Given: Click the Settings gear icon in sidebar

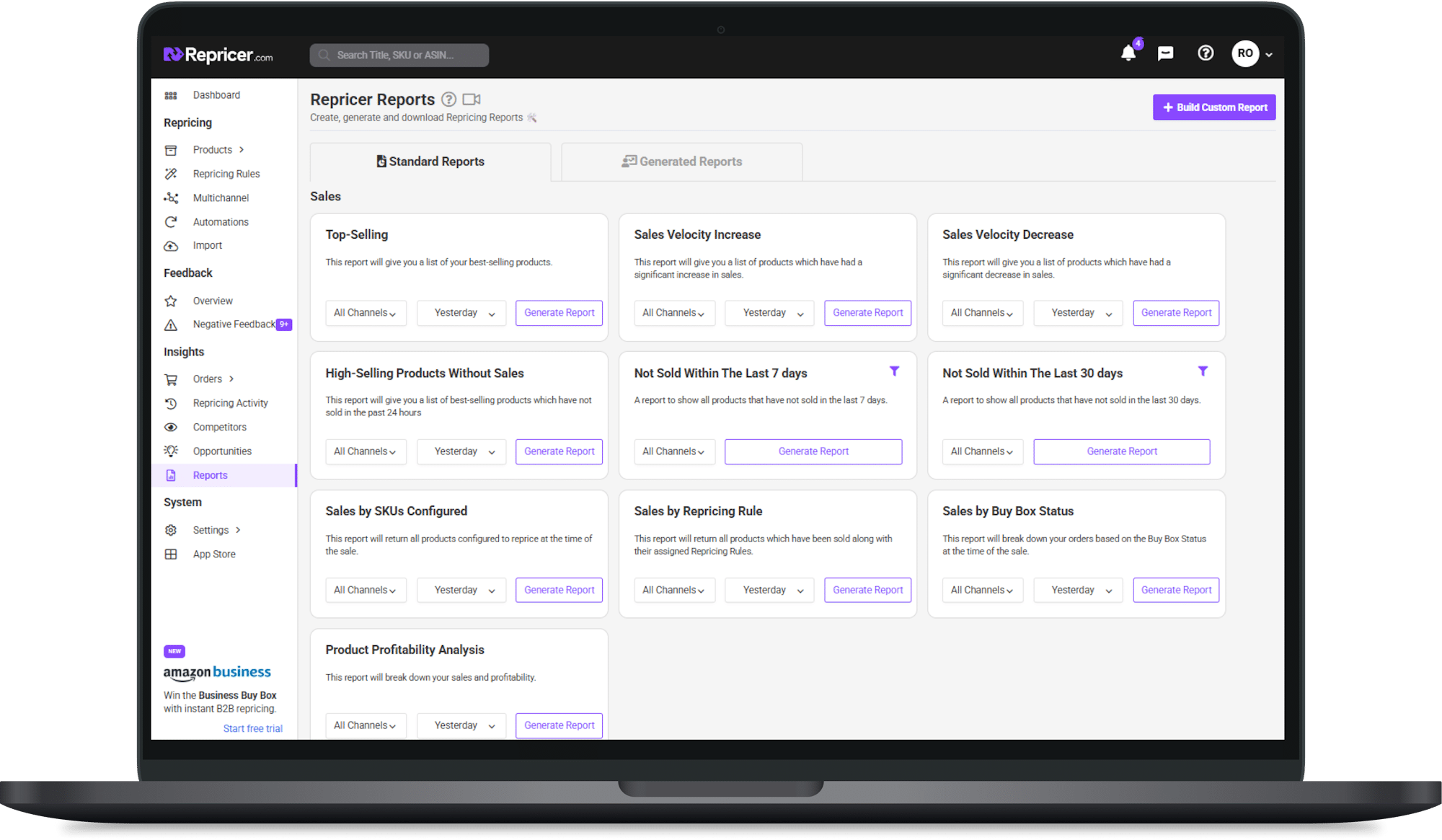Looking at the screenshot, I should tap(171, 530).
